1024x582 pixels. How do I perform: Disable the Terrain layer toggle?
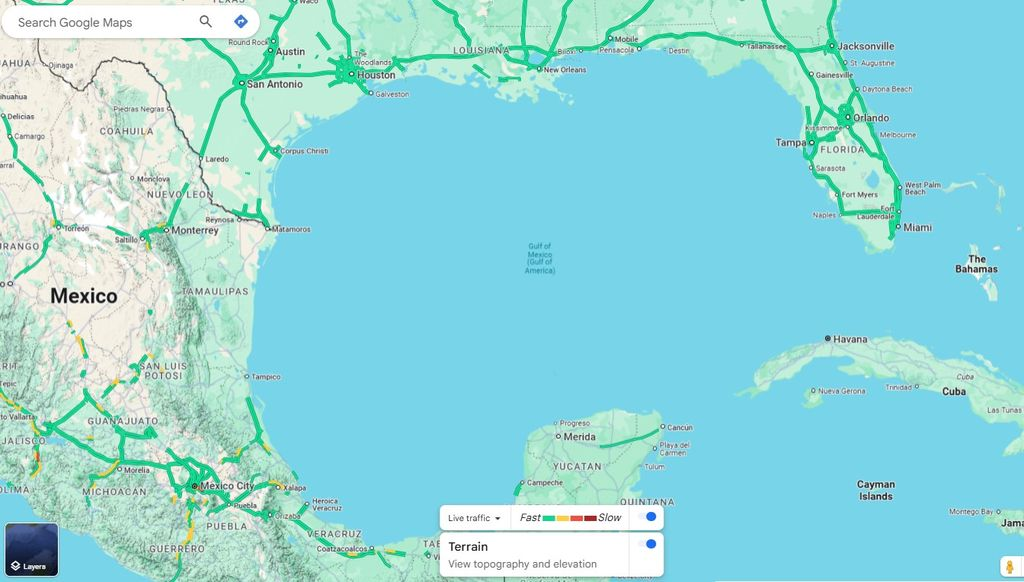pos(650,544)
